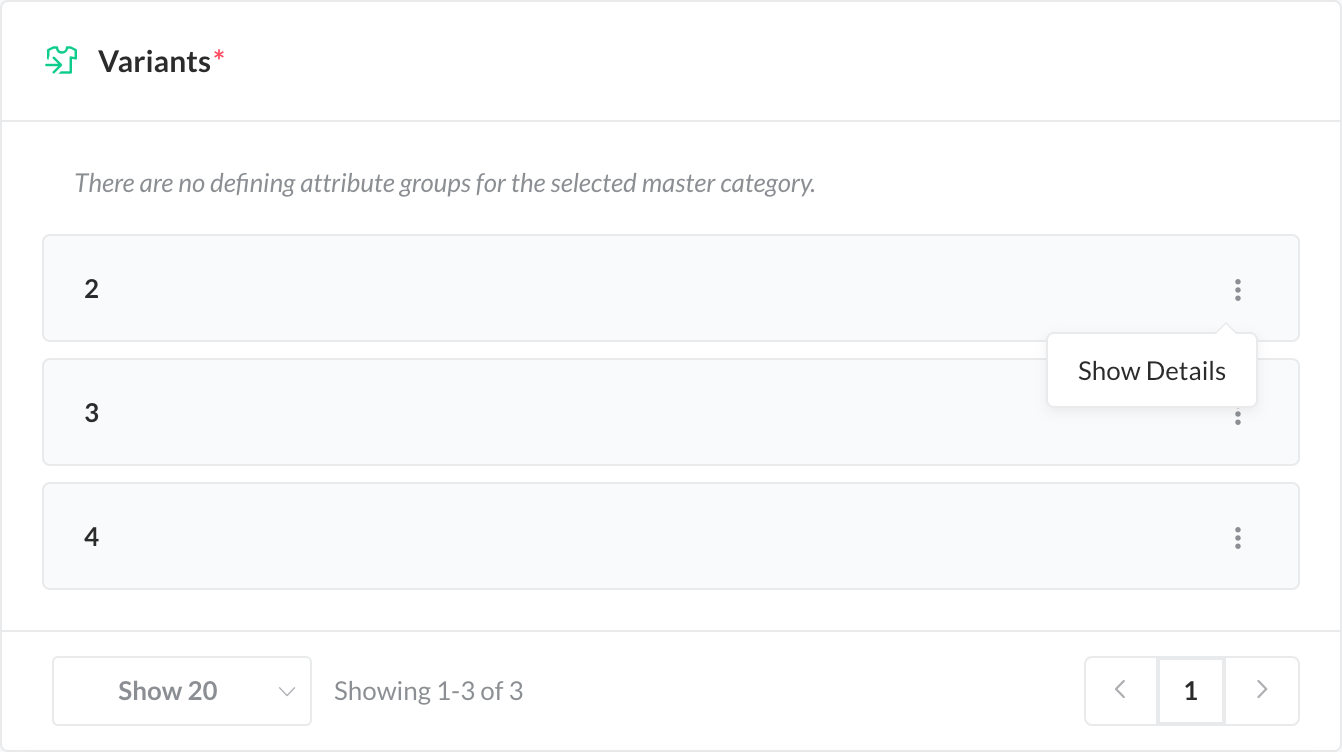The image size is (1342, 752).
Task: Open the options menu for variant 2
Action: coord(1238,290)
